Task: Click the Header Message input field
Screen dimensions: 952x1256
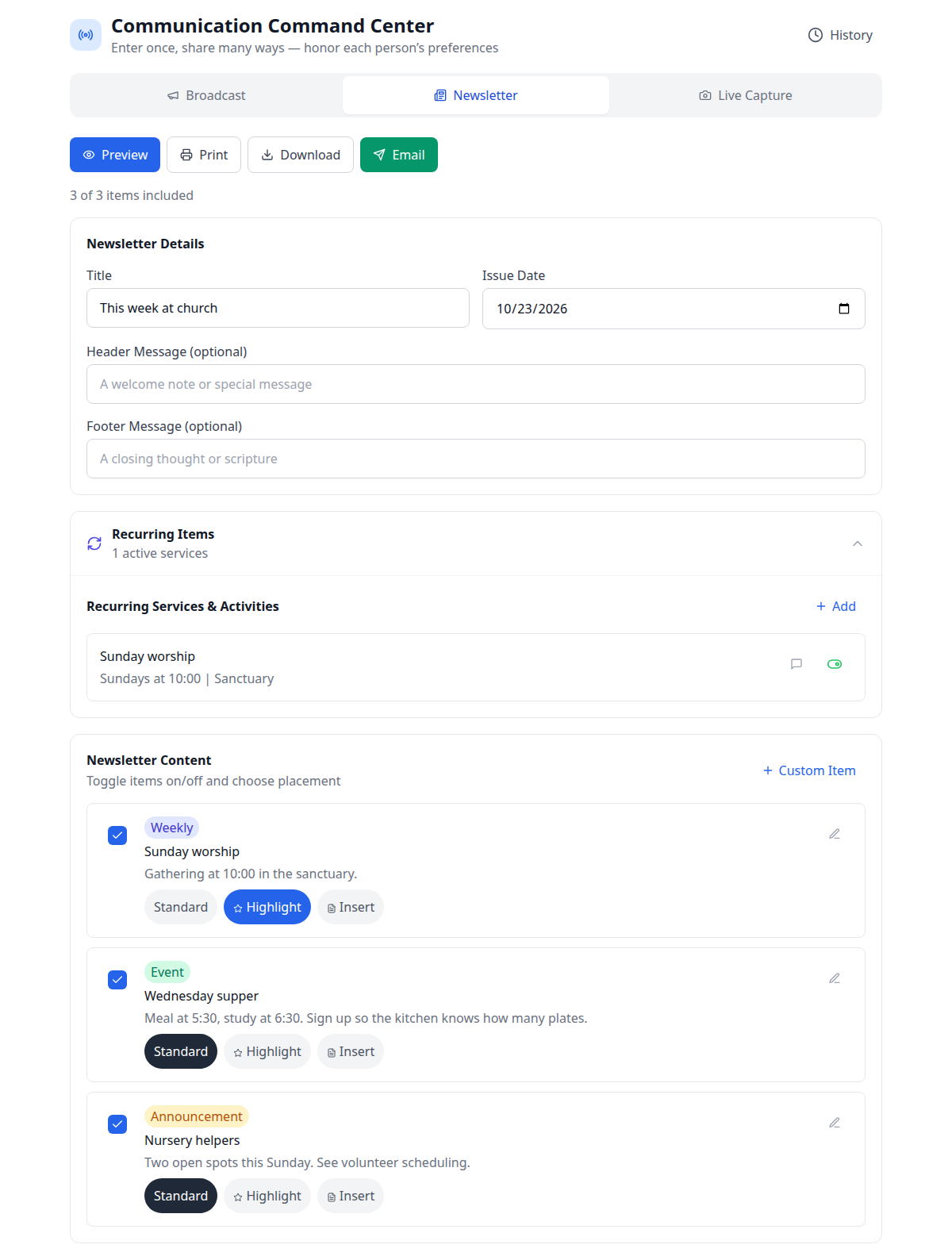Action: [476, 384]
